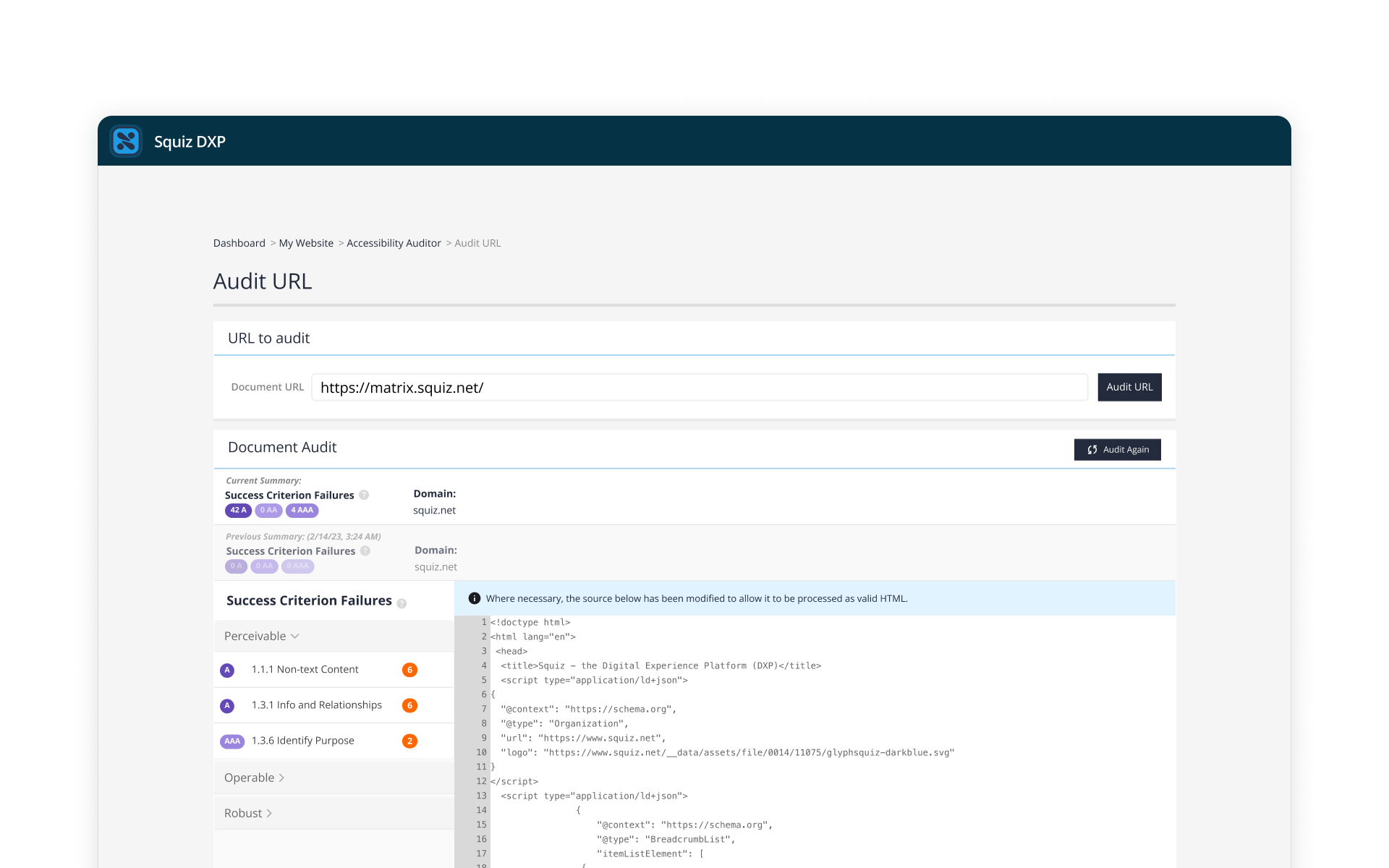Expand the Robust section

pos(334,813)
